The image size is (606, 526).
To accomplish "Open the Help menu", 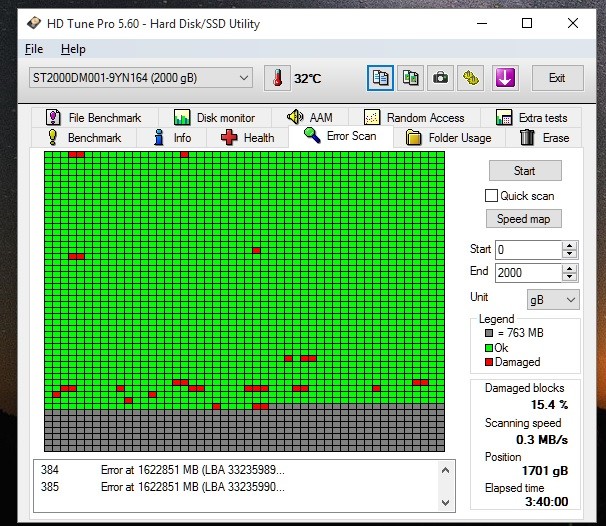I will (73, 49).
